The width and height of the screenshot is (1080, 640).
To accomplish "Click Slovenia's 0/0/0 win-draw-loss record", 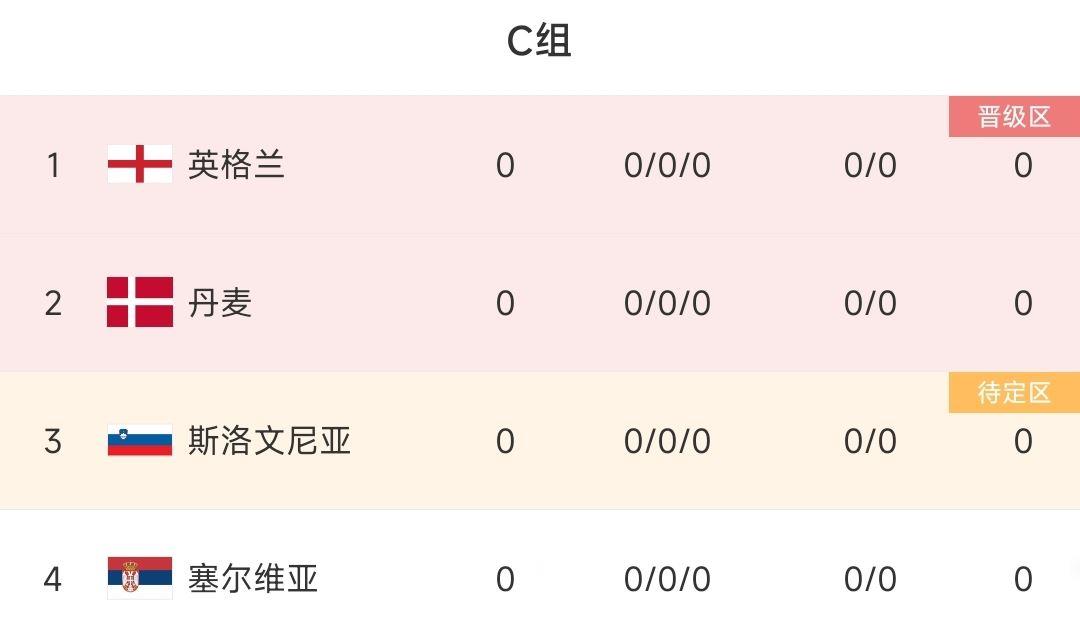I will pyautogui.click(x=667, y=440).
